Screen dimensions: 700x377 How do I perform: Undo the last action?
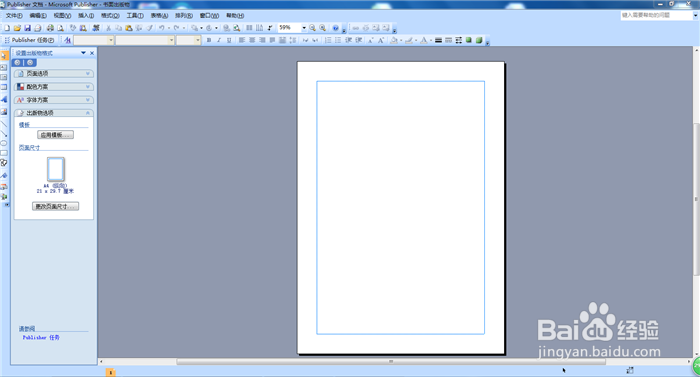coord(162,28)
